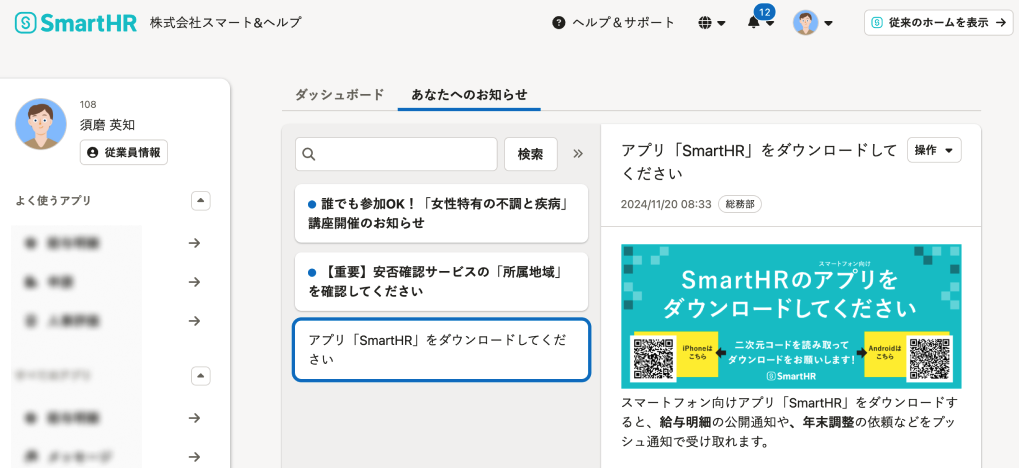Open 従業員情報 button
The image size is (1019, 468).
point(124,152)
